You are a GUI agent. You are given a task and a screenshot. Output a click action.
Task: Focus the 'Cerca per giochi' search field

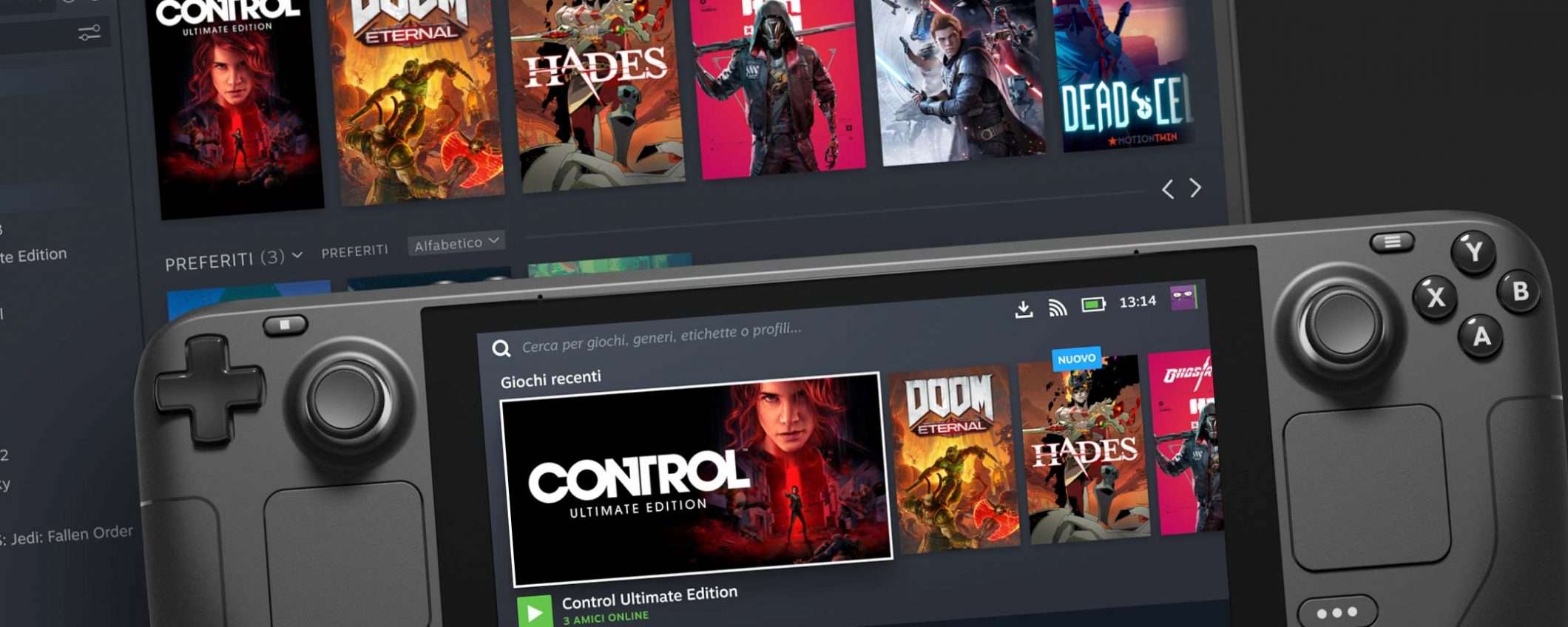click(662, 337)
